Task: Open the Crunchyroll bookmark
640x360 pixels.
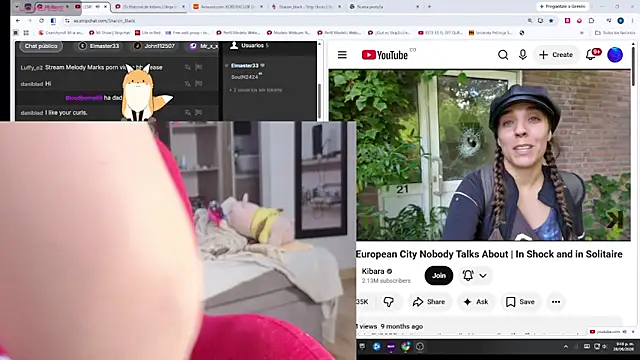Action: click(61, 33)
